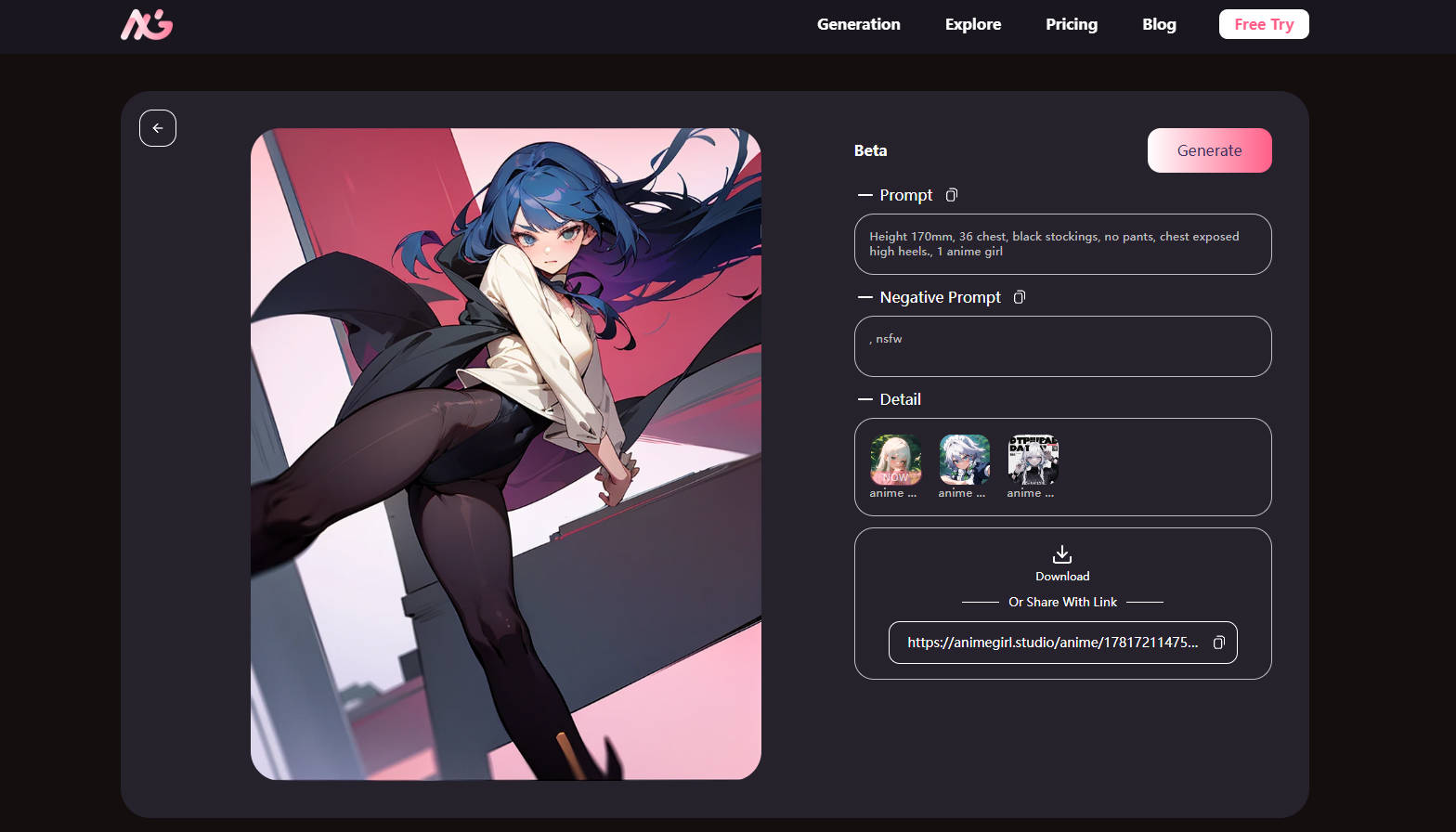Viewport: 1456px width, 832px height.
Task: Open the Pricing page
Action: click(1072, 24)
